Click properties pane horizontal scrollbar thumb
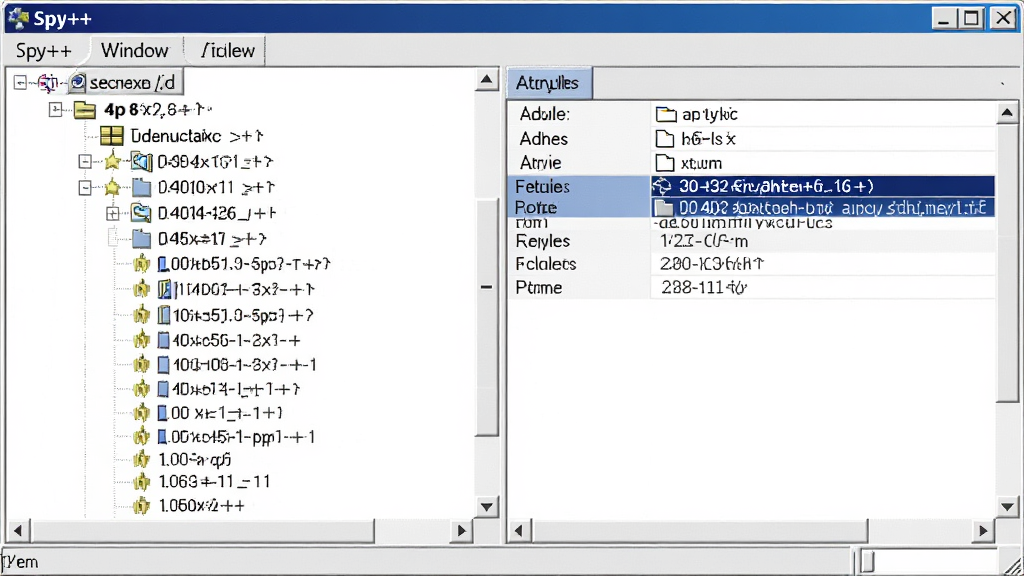 699,530
